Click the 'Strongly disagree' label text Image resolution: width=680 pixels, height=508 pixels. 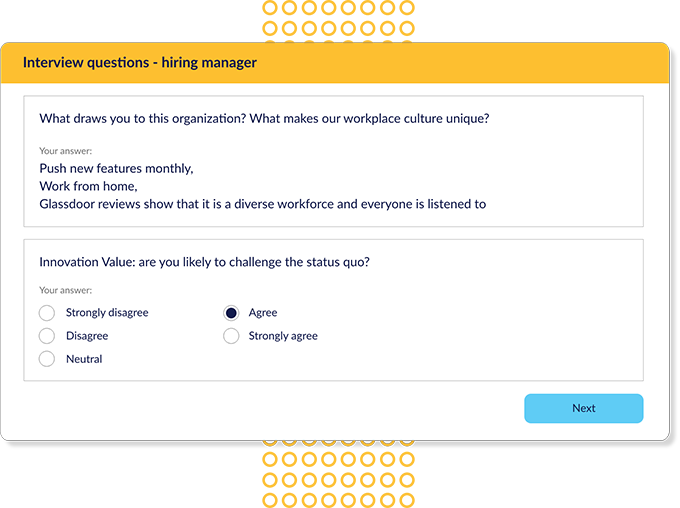point(107,313)
